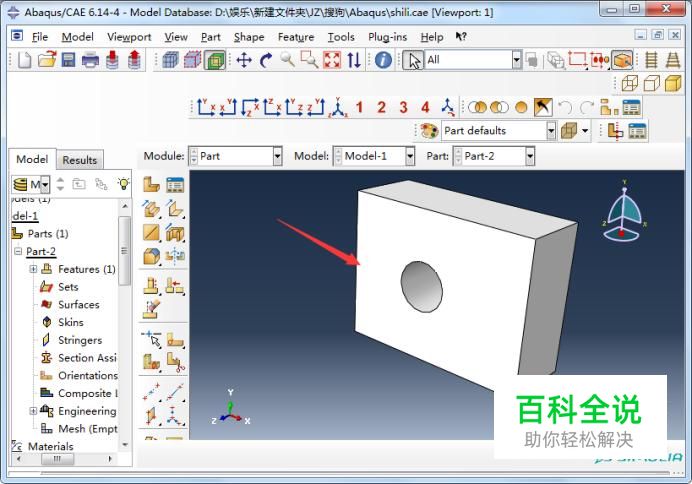Open the Query information tool
Image resolution: width=692 pixels, height=484 pixels.
[x=383, y=60]
